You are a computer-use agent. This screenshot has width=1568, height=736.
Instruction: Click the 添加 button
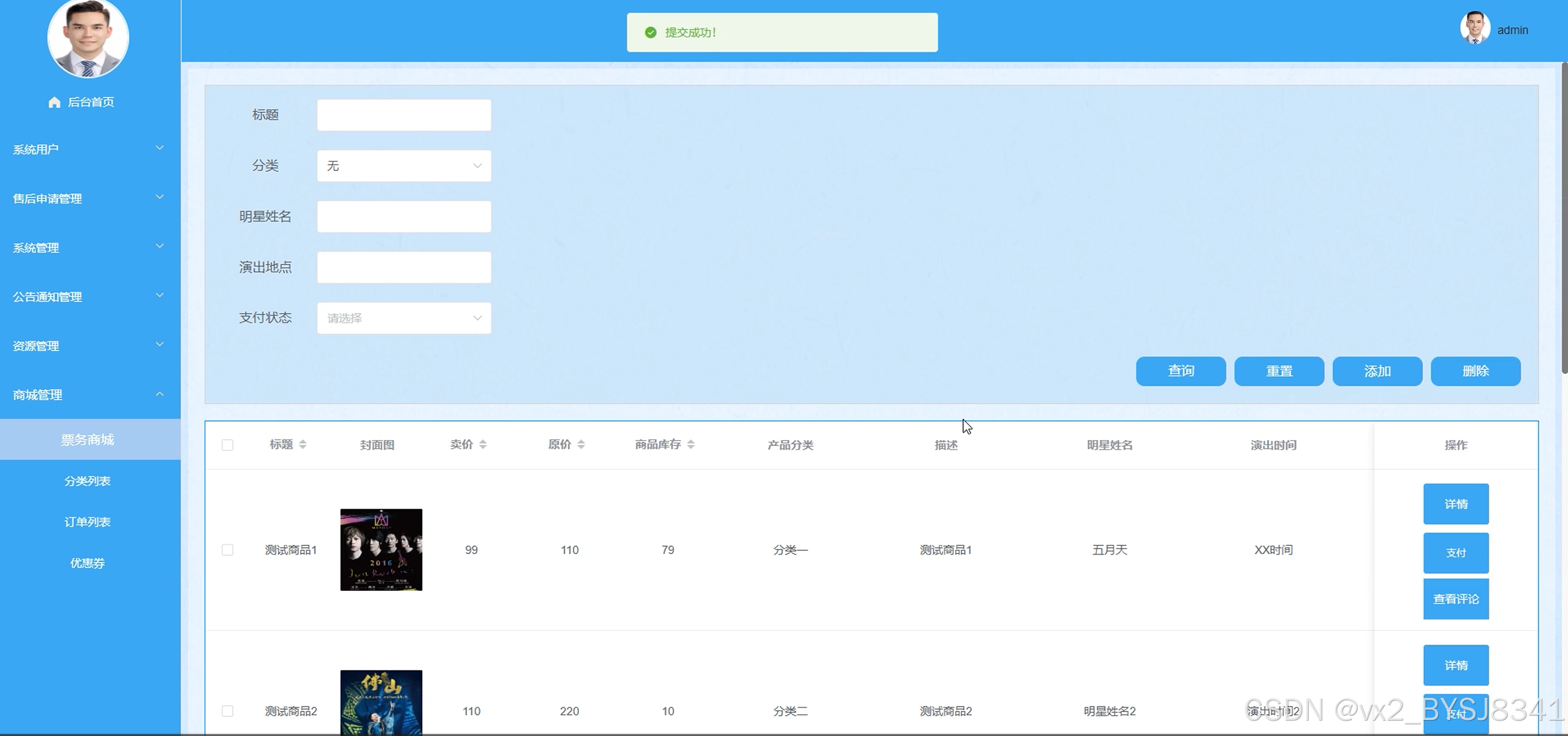[x=1377, y=371]
